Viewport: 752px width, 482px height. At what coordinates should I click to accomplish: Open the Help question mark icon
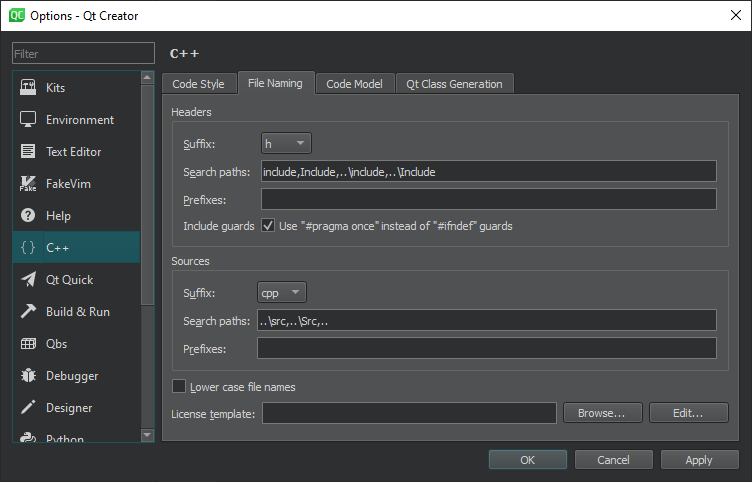coord(28,215)
